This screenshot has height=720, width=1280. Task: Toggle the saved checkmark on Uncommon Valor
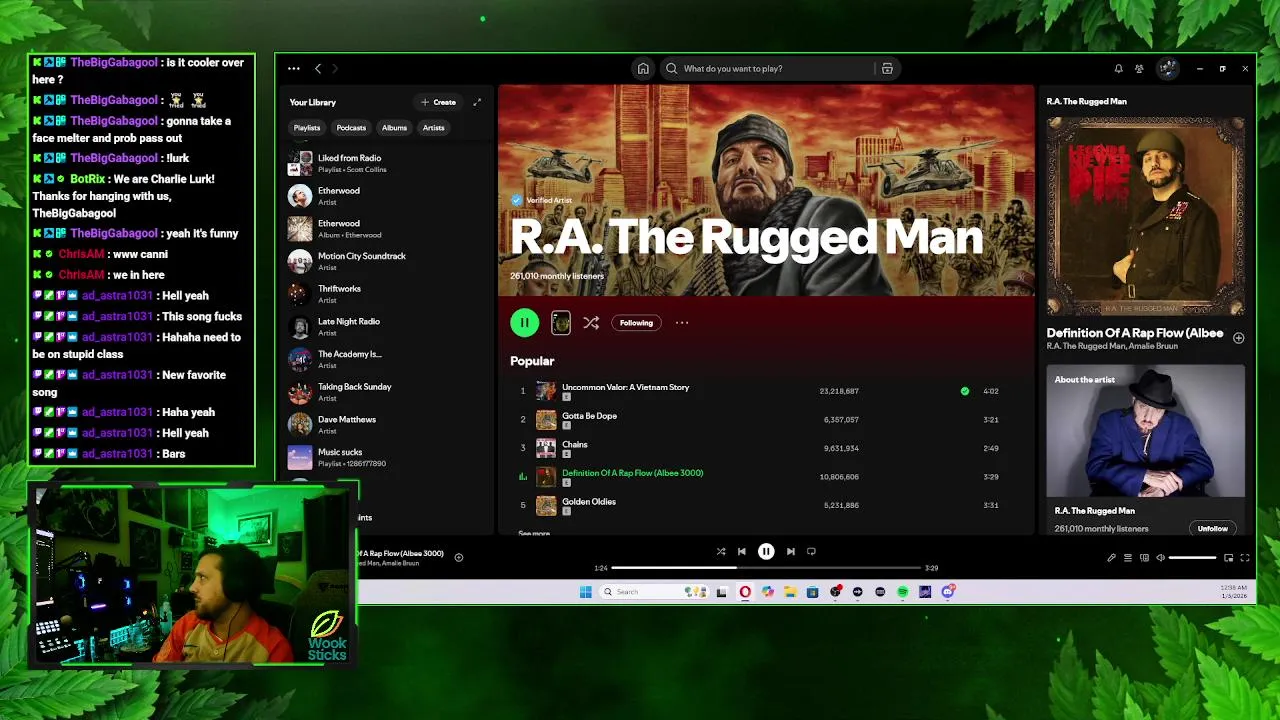point(965,391)
